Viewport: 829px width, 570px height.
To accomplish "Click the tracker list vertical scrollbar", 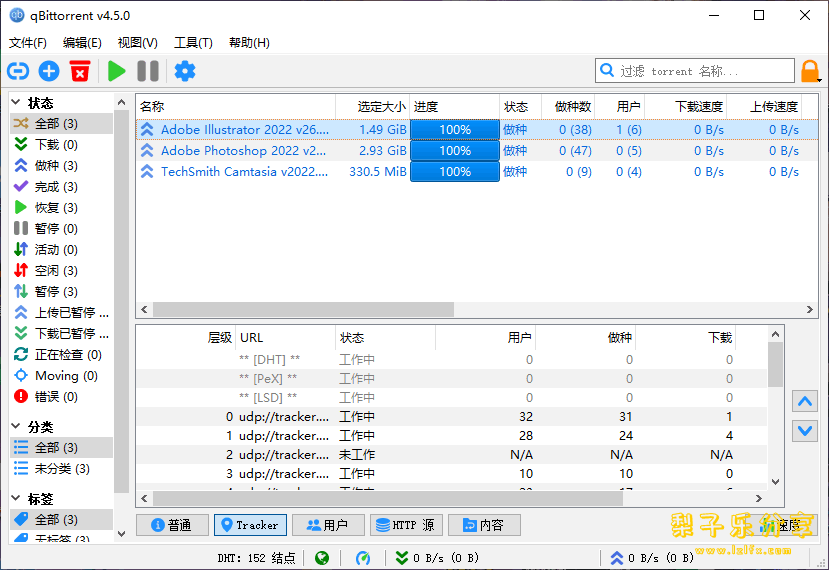I will pos(775,364).
